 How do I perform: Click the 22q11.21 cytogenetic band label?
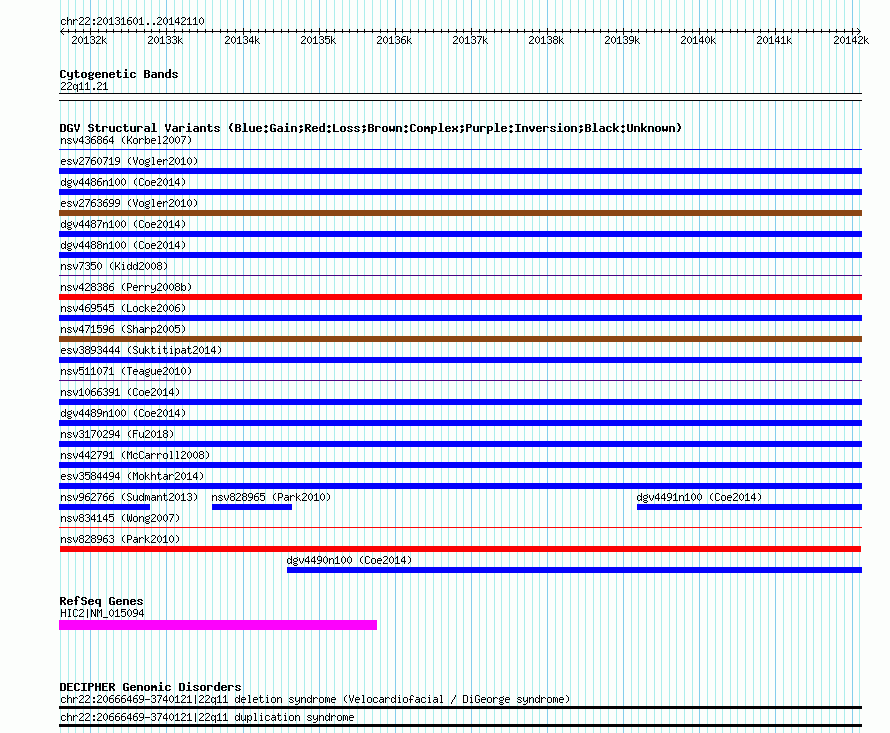pyautogui.click(x=84, y=86)
